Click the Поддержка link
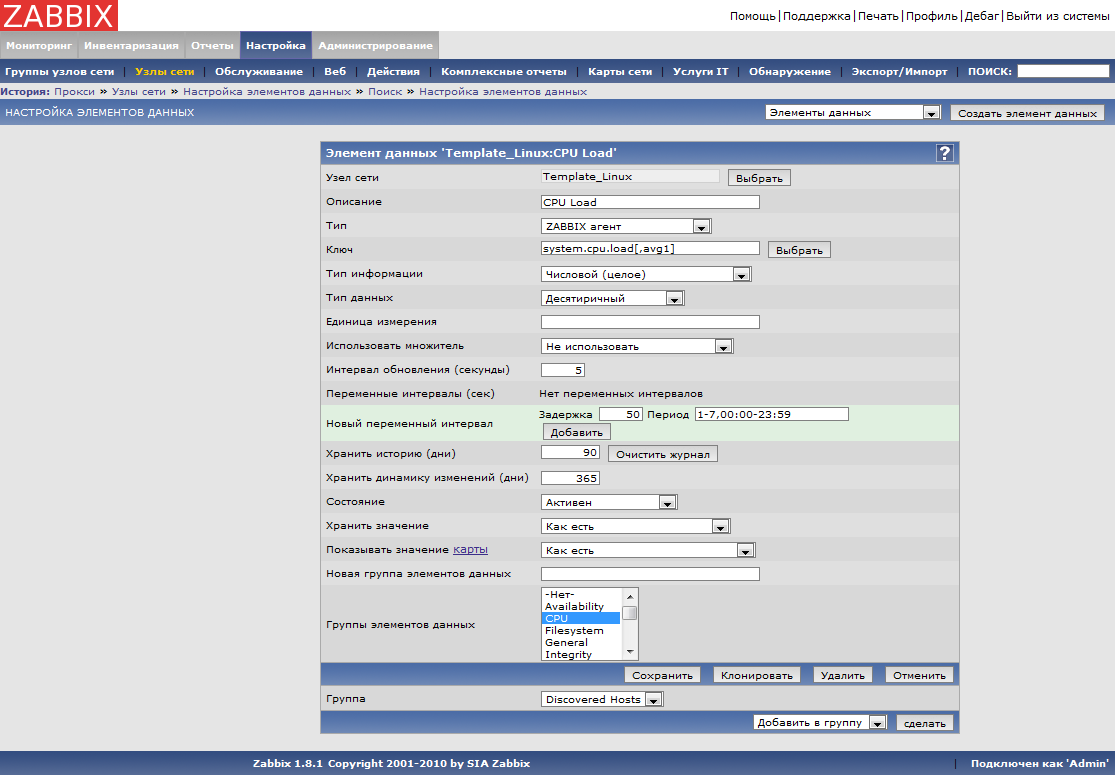This screenshot has width=1115, height=775. point(816,16)
